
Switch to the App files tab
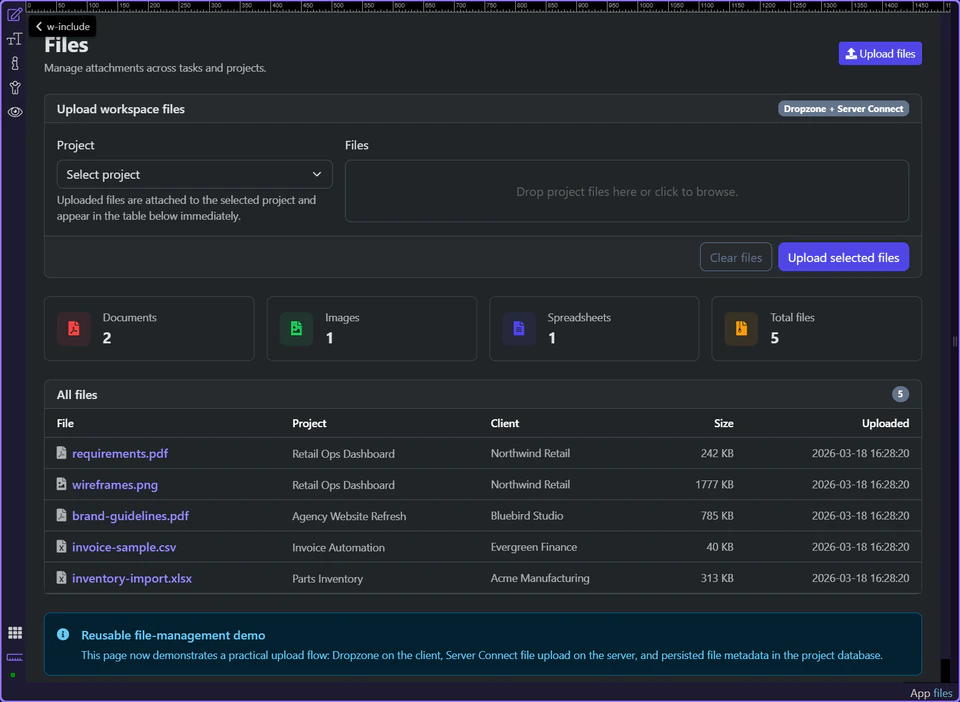pos(931,693)
